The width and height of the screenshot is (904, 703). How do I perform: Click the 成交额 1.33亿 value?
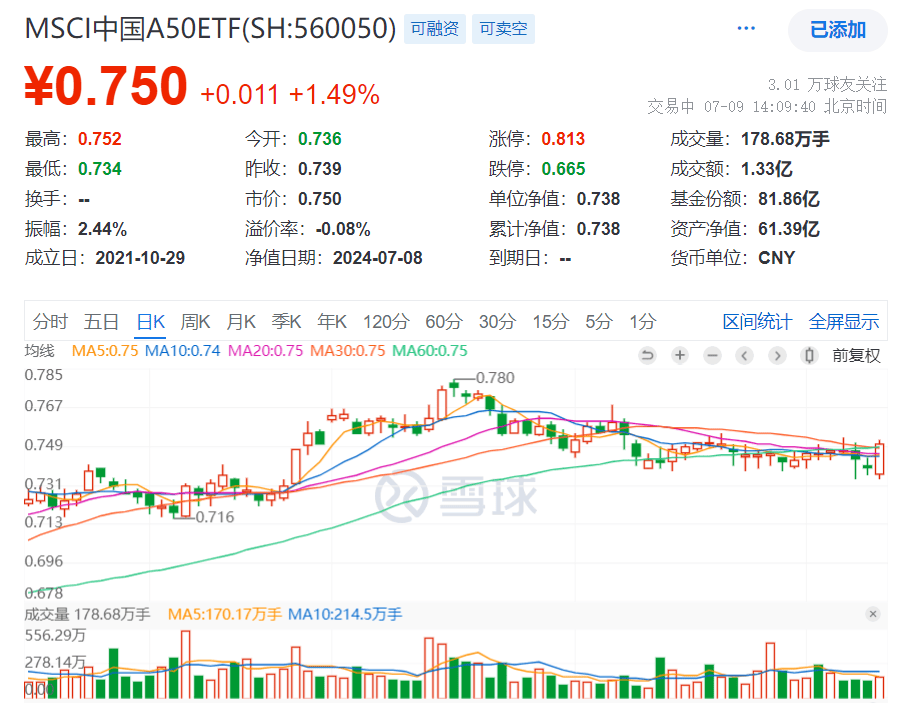(767, 169)
